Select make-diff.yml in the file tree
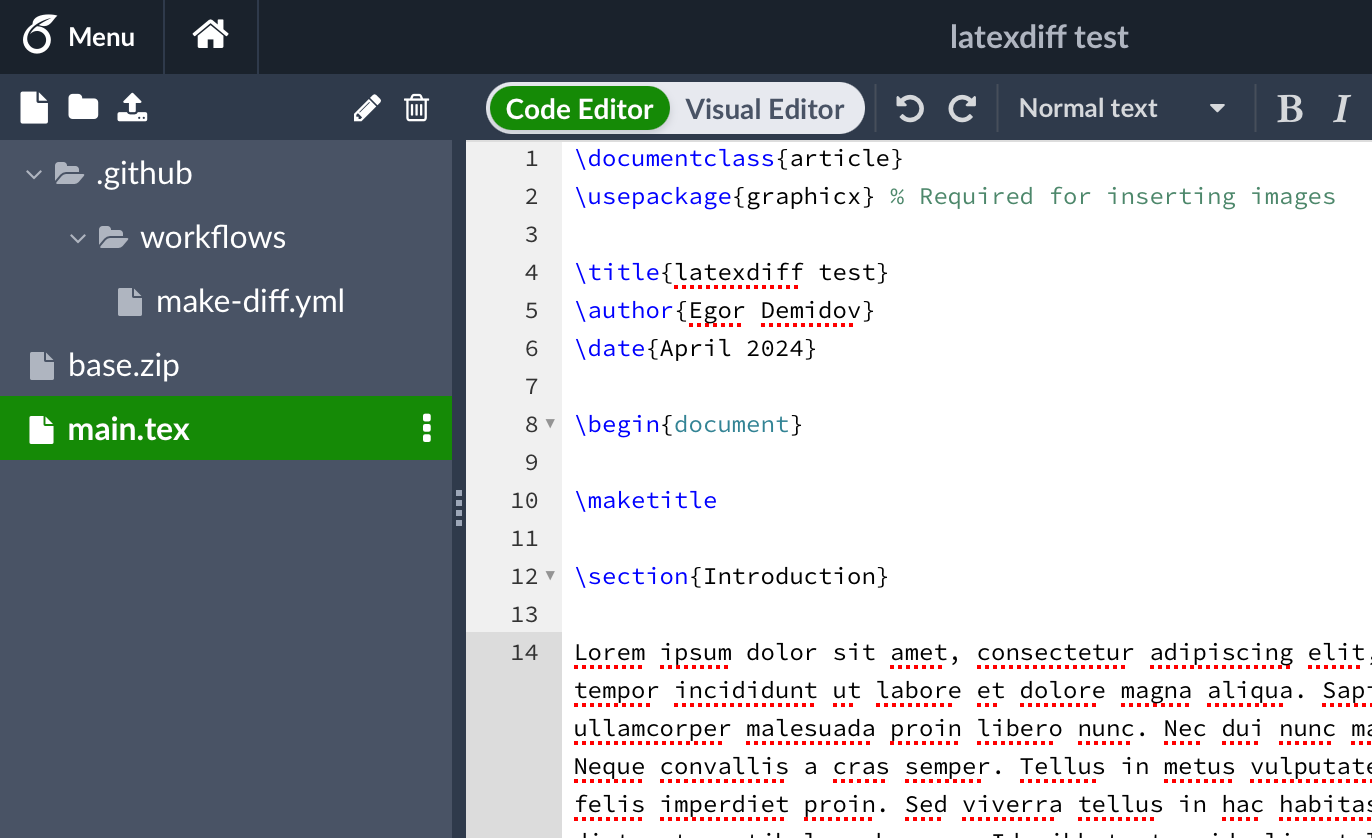The height and width of the screenshot is (838, 1372). [x=250, y=300]
